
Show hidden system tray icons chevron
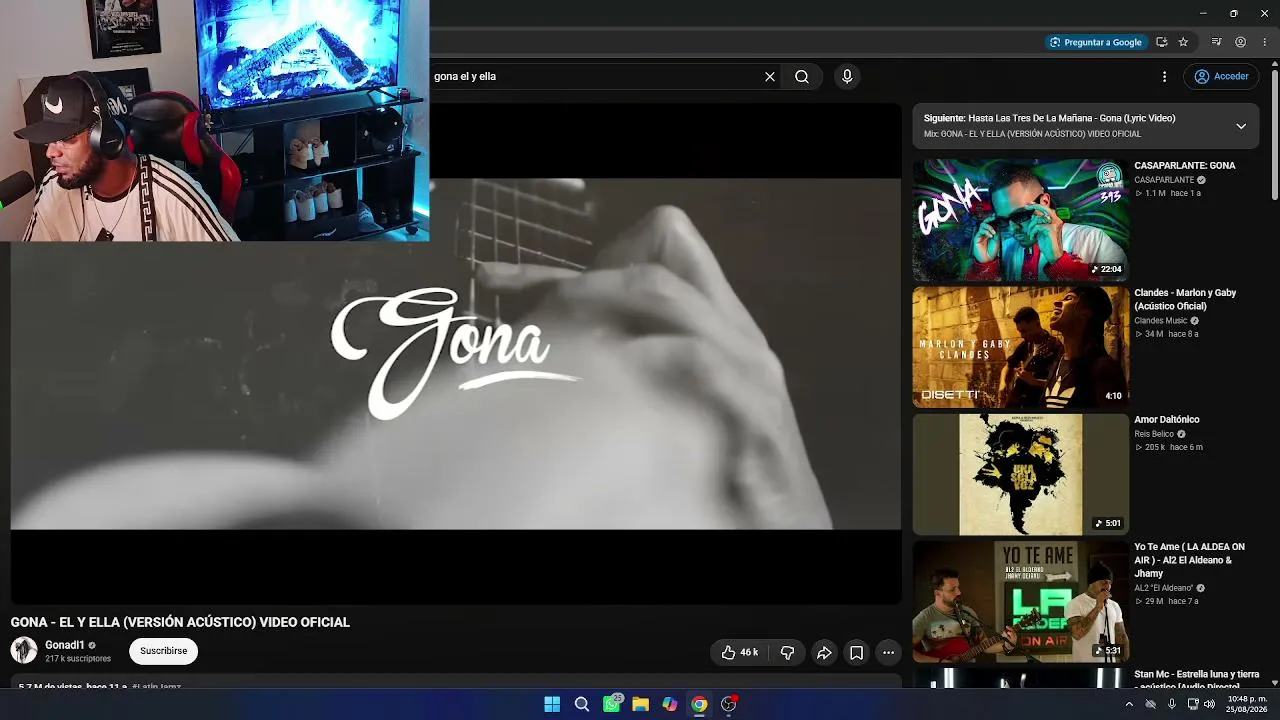(1129, 704)
